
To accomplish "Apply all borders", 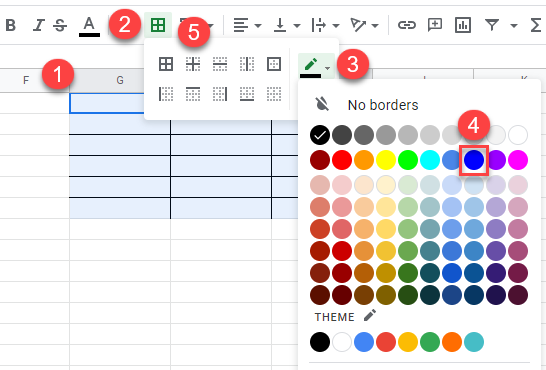I will point(166,64).
